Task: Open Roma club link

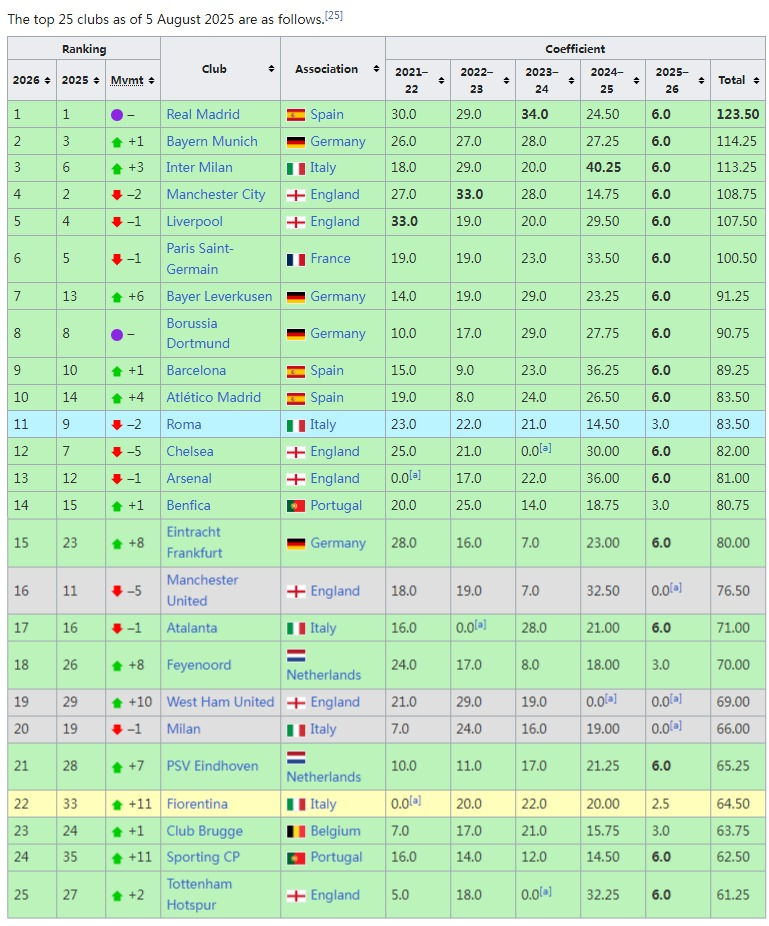Action: click(x=184, y=425)
